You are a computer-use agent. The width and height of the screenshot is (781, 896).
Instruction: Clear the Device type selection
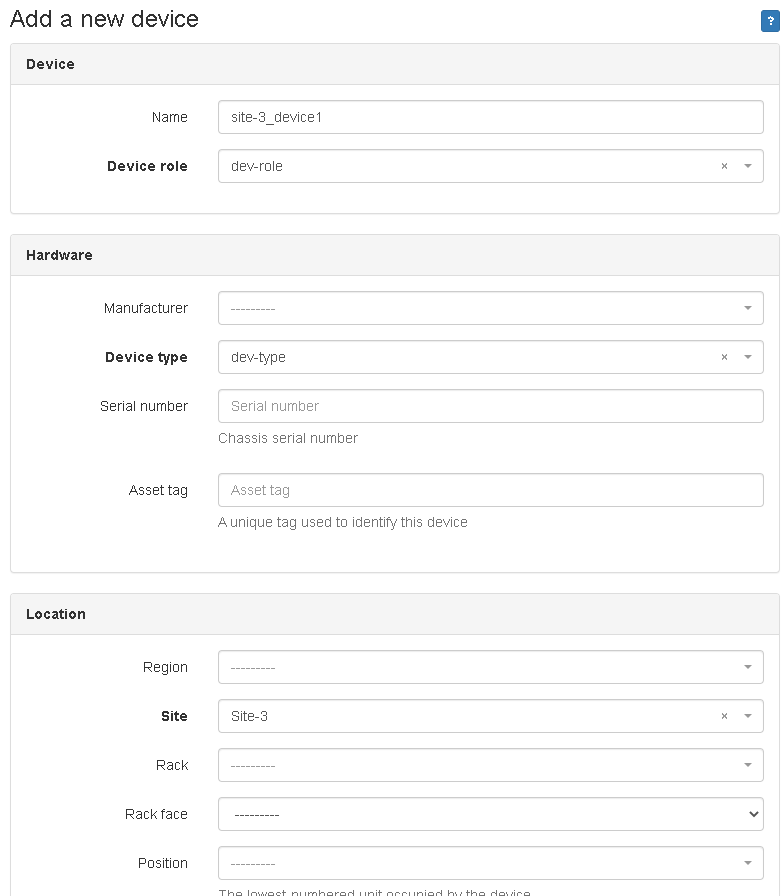pyautogui.click(x=724, y=358)
